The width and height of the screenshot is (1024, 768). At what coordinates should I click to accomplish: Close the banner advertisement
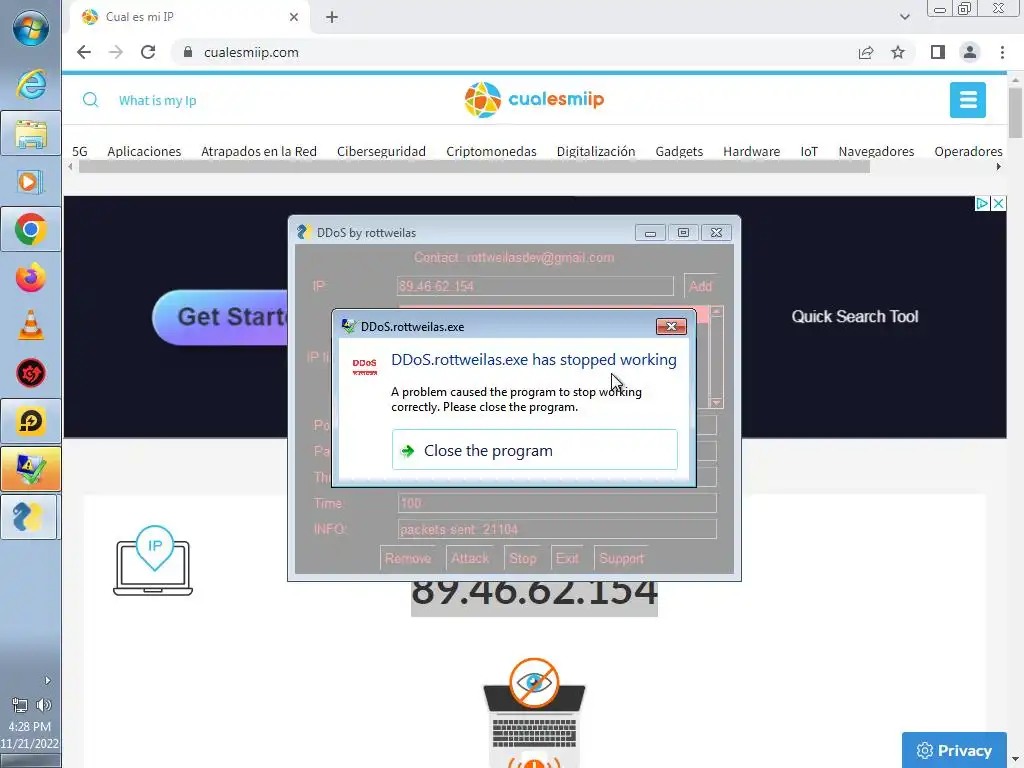999,204
